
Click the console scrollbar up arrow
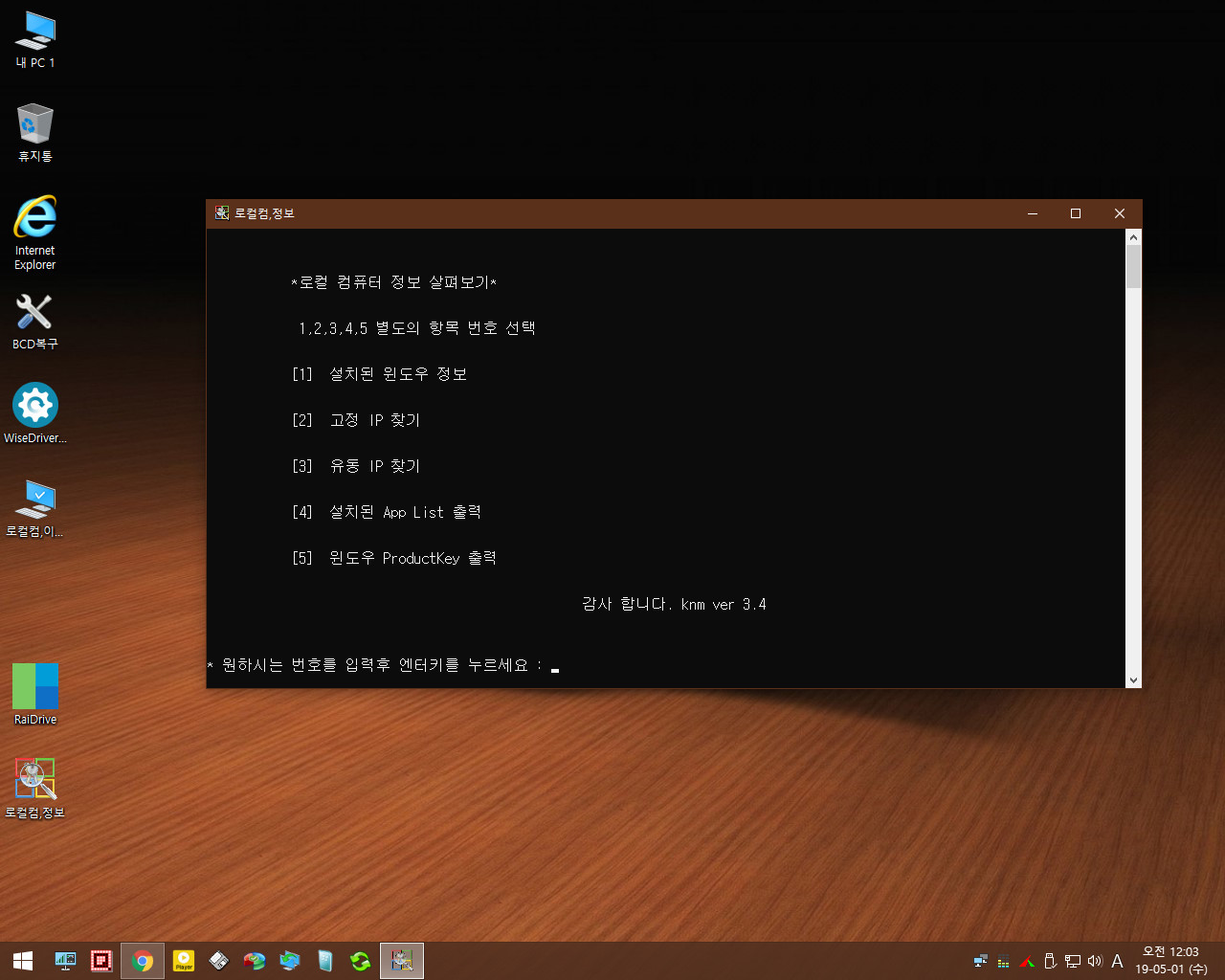click(1134, 236)
